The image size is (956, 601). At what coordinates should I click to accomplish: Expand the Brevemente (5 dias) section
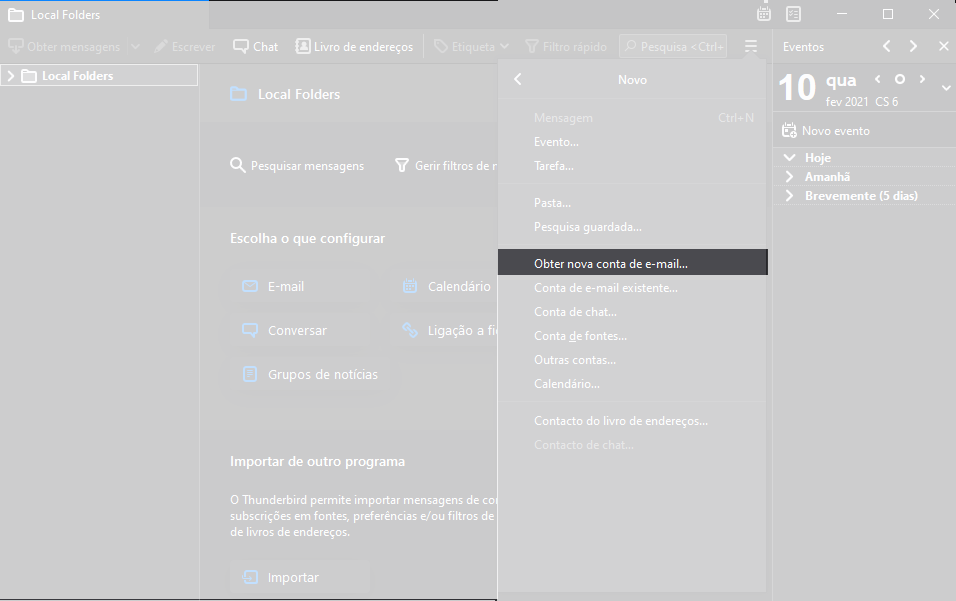point(790,196)
